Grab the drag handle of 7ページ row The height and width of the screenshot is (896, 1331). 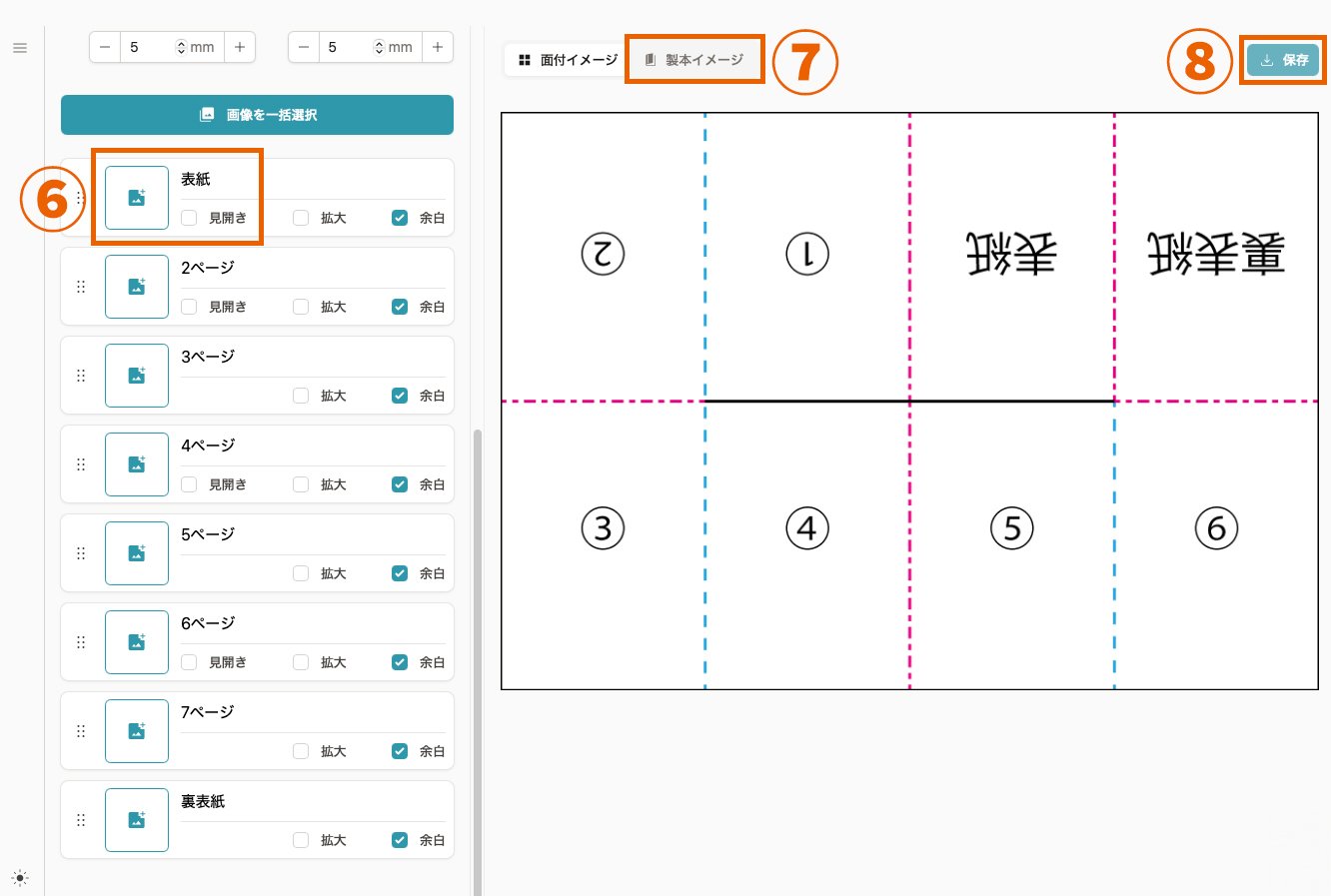81,731
